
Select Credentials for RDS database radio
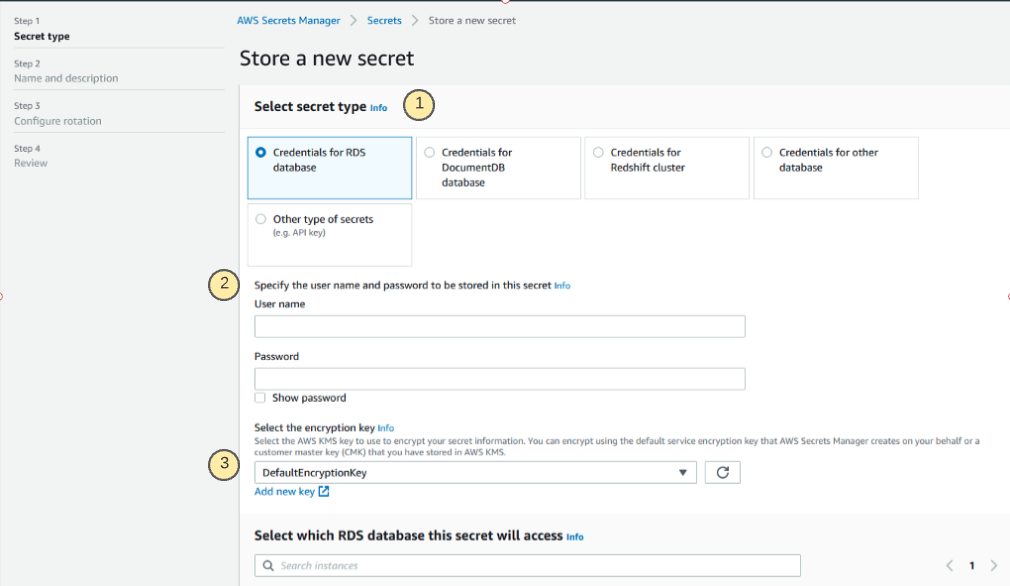[260, 153]
